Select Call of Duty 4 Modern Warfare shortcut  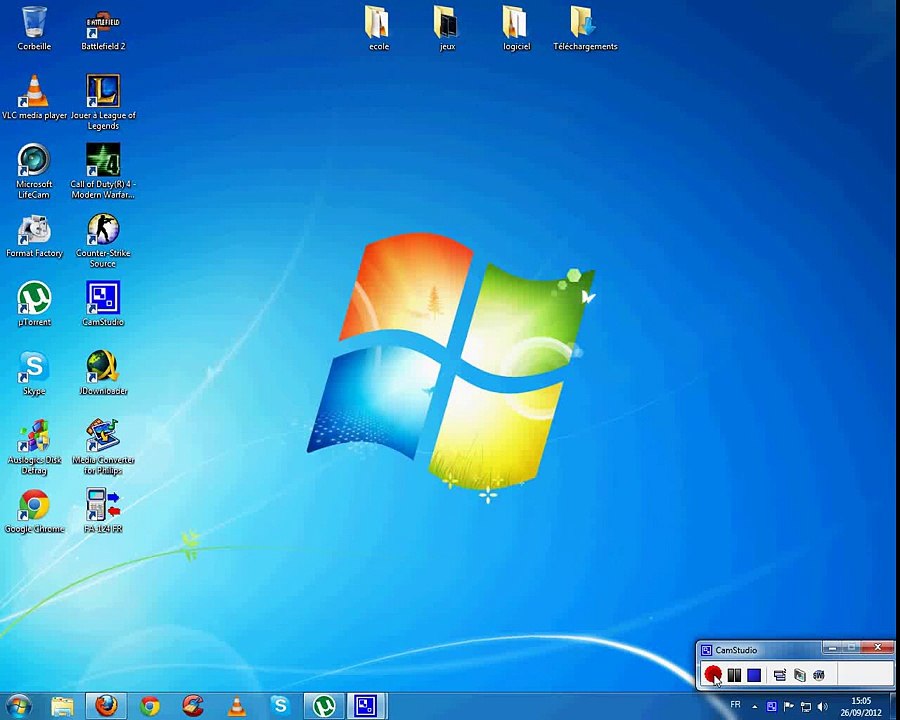103,171
